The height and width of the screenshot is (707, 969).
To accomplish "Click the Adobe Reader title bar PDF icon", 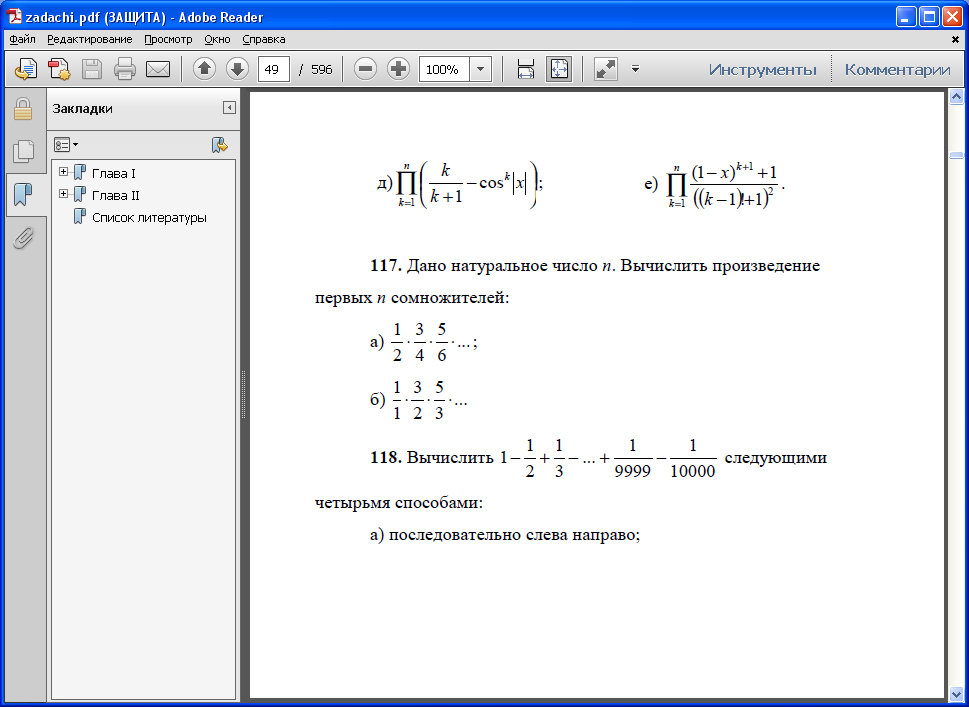I will tap(14, 17).
